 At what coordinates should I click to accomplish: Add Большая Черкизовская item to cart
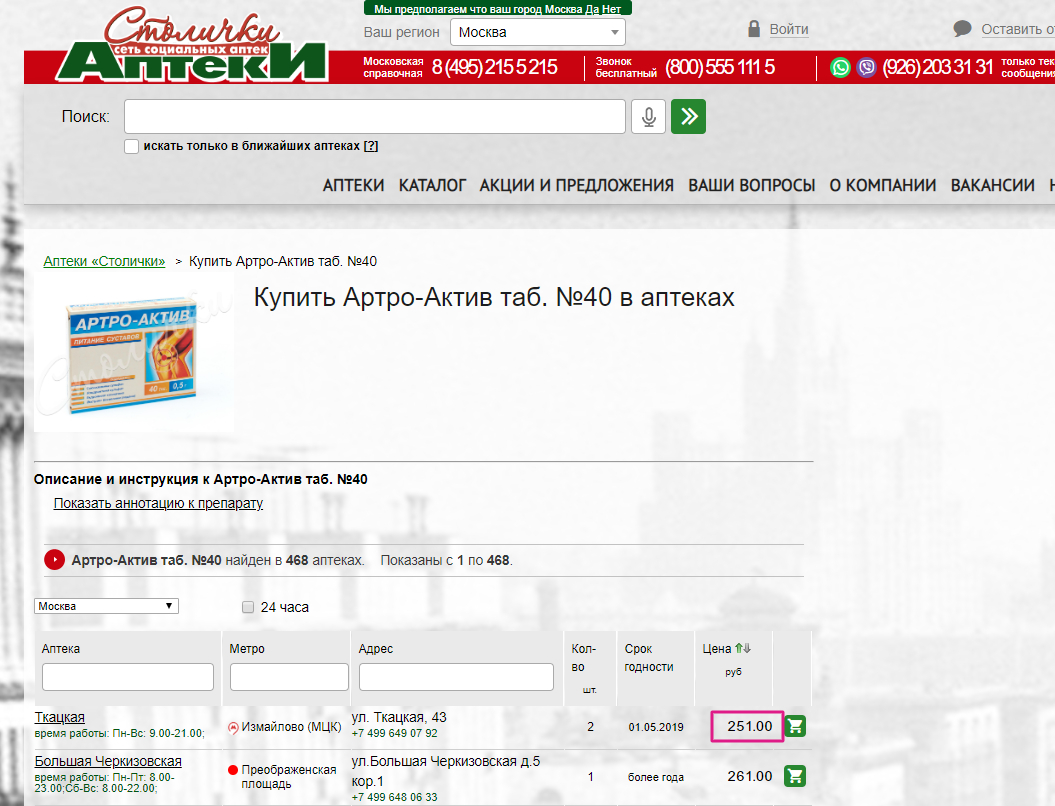(795, 776)
